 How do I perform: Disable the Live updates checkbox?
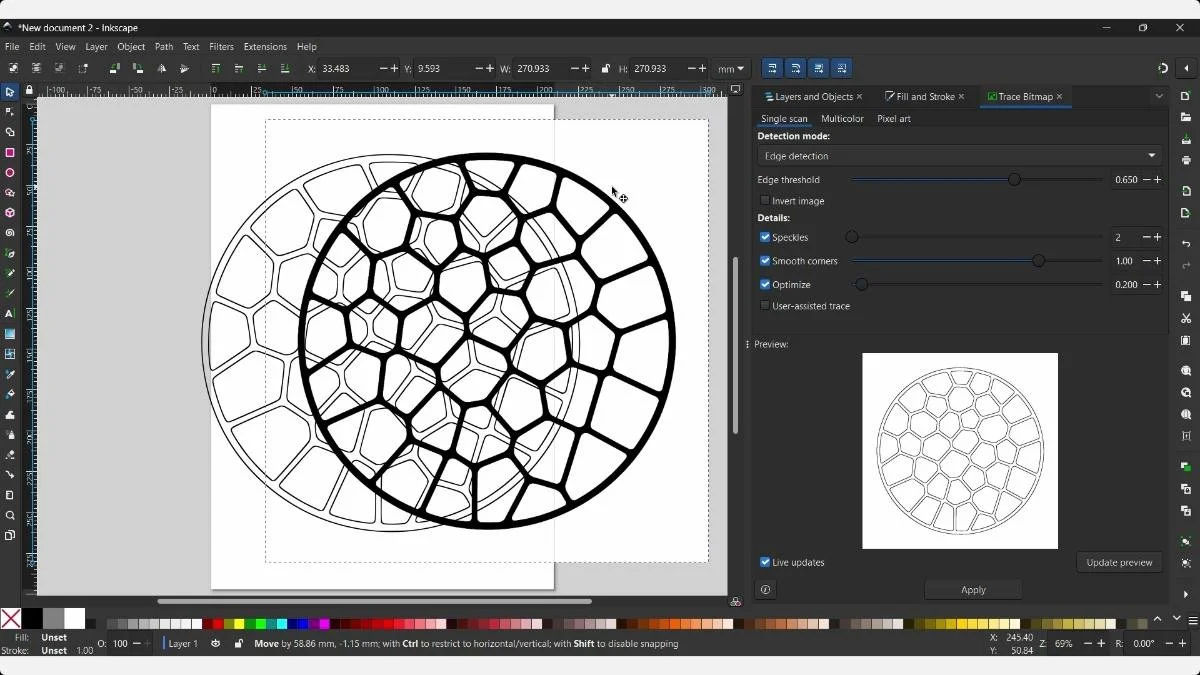pyautogui.click(x=765, y=562)
